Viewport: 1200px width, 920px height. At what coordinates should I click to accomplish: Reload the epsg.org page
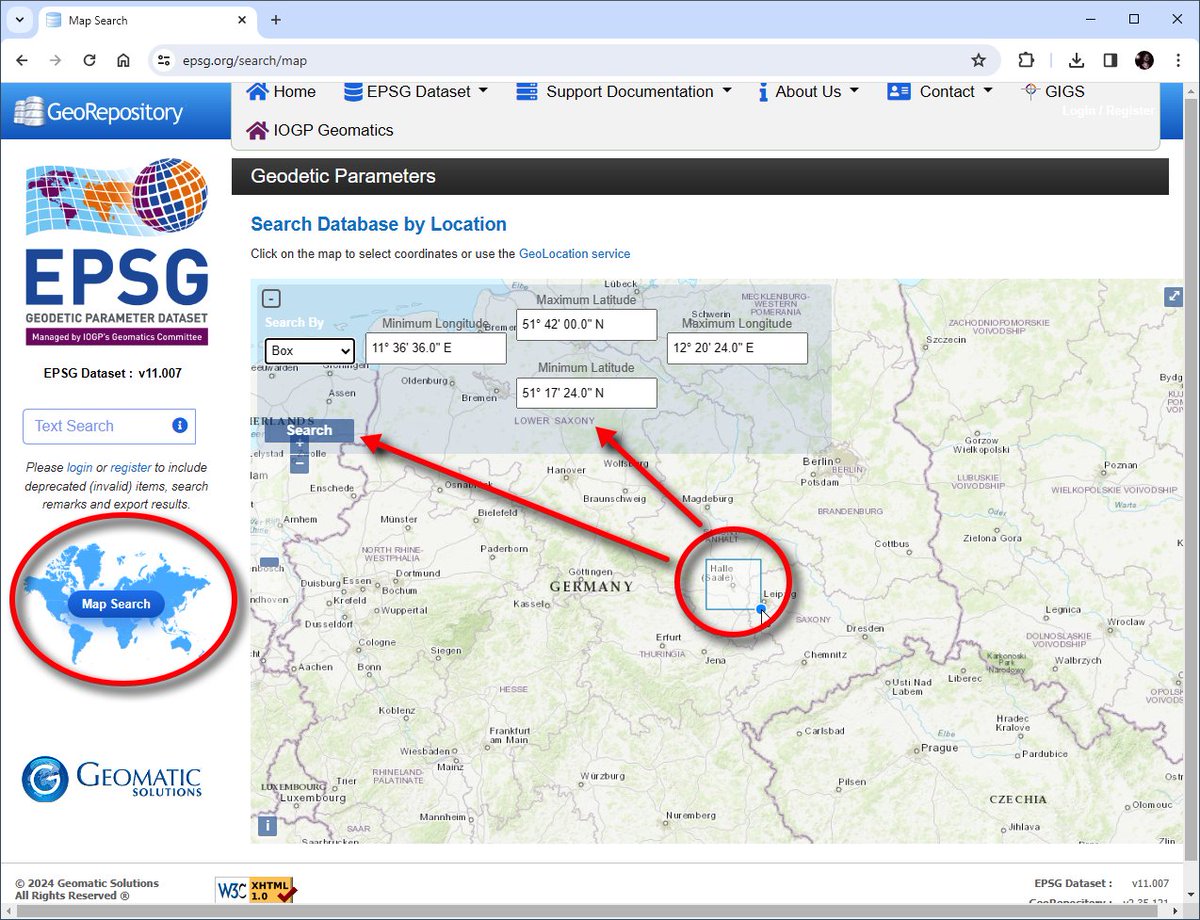click(x=89, y=60)
